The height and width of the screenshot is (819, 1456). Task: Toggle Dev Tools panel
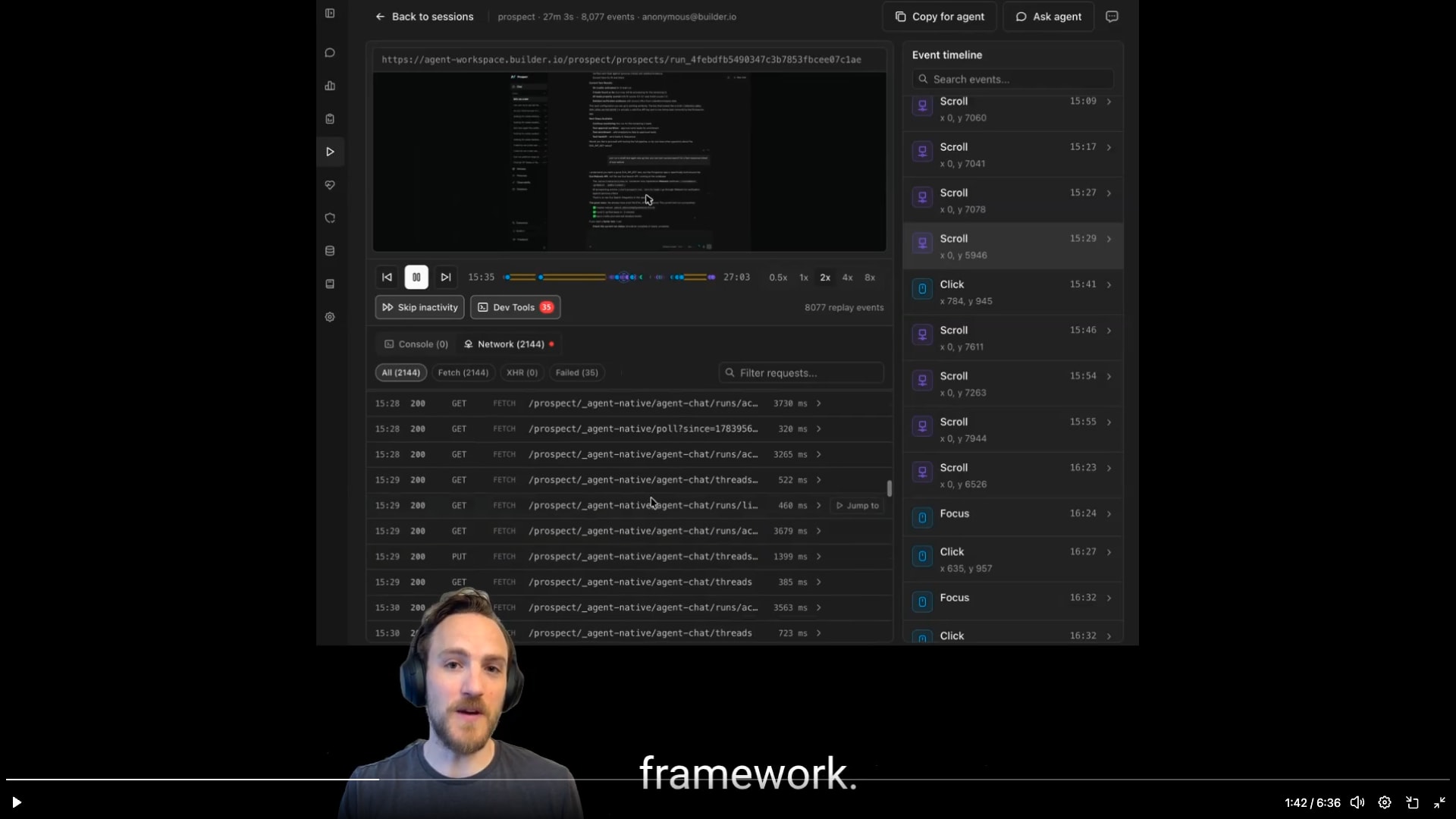(x=516, y=307)
